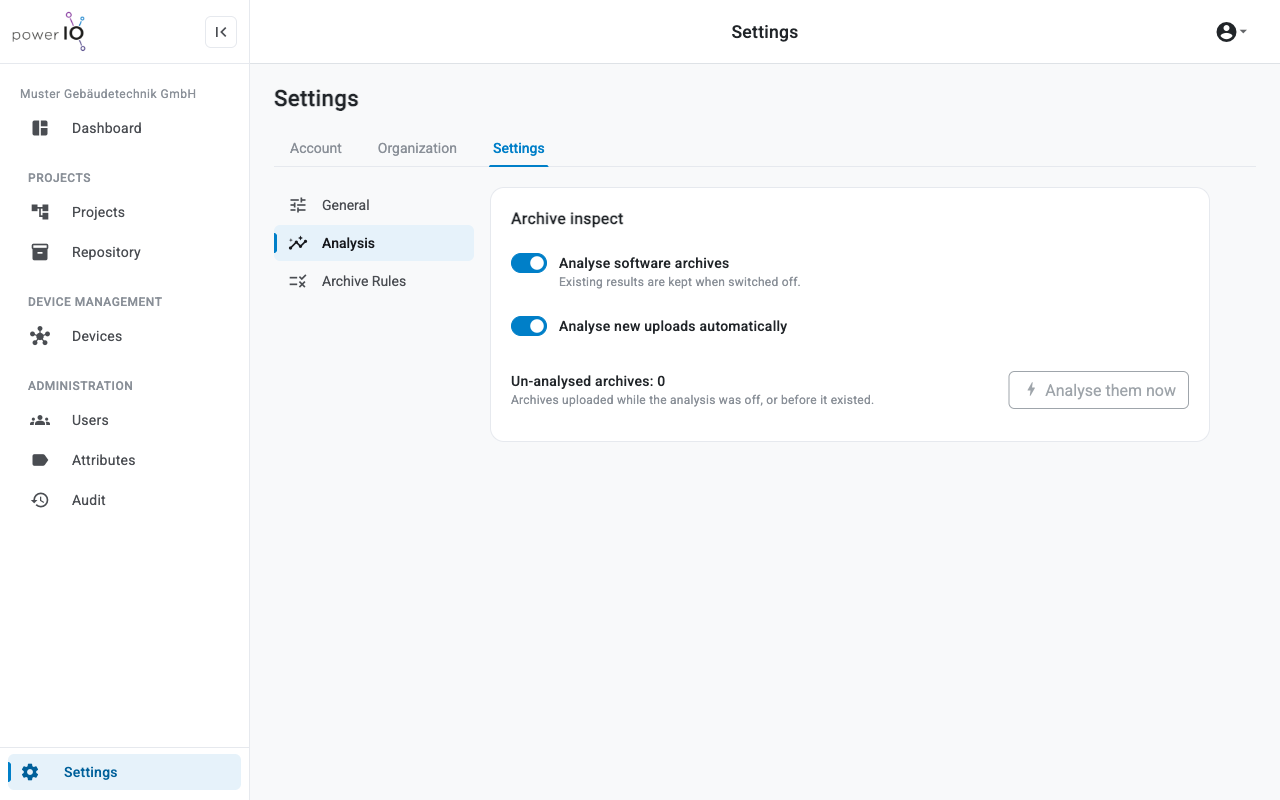Open the Devices page link
The image size is (1280, 800).
tap(124, 336)
